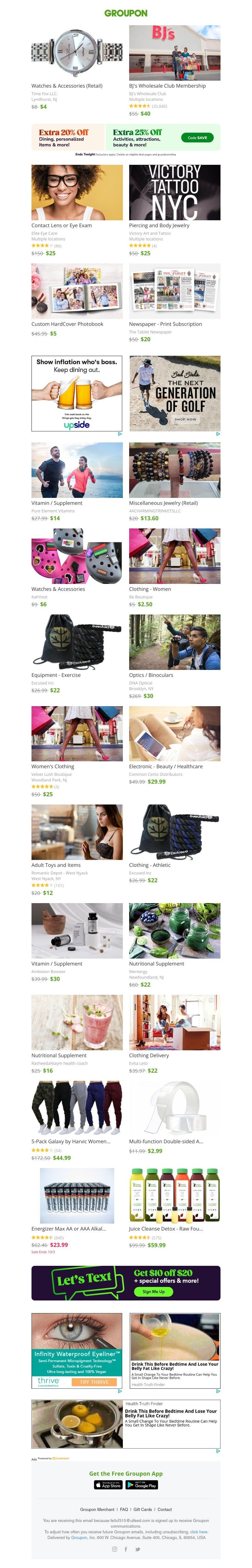Open the FAQ footer link

click(x=124, y=1509)
